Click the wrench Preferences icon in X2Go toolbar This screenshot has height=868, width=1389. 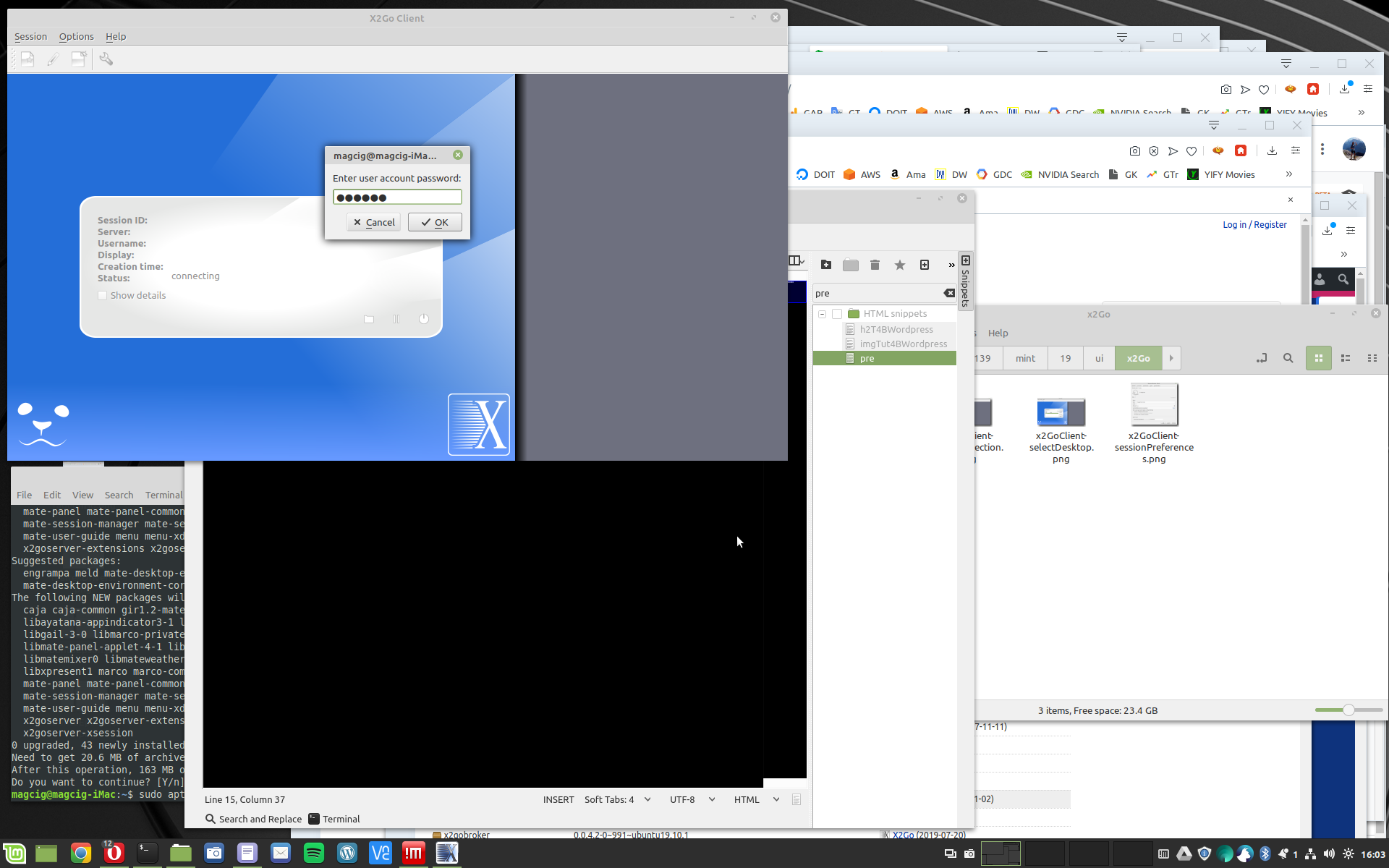pyautogui.click(x=106, y=59)
